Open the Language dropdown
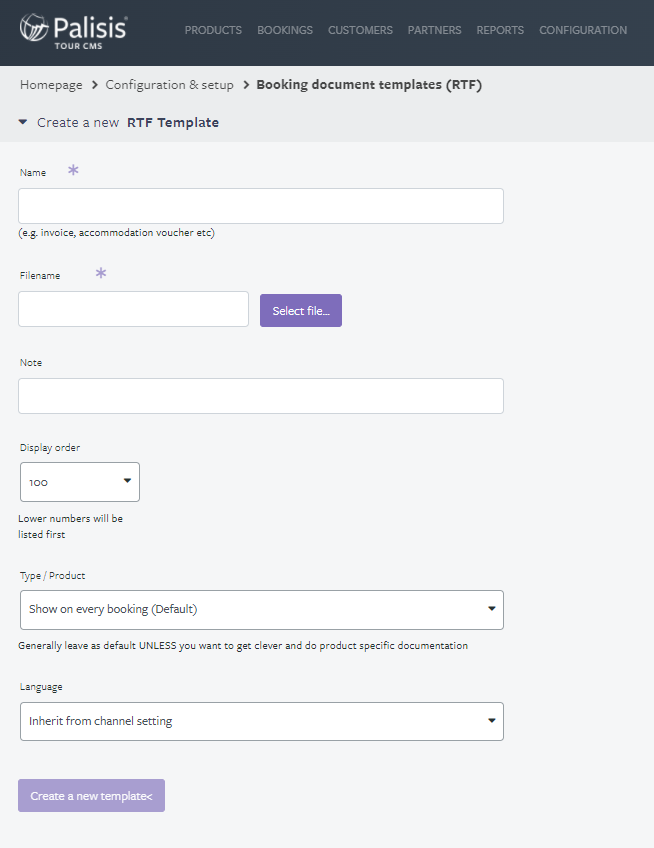 [x=262, y=721]
